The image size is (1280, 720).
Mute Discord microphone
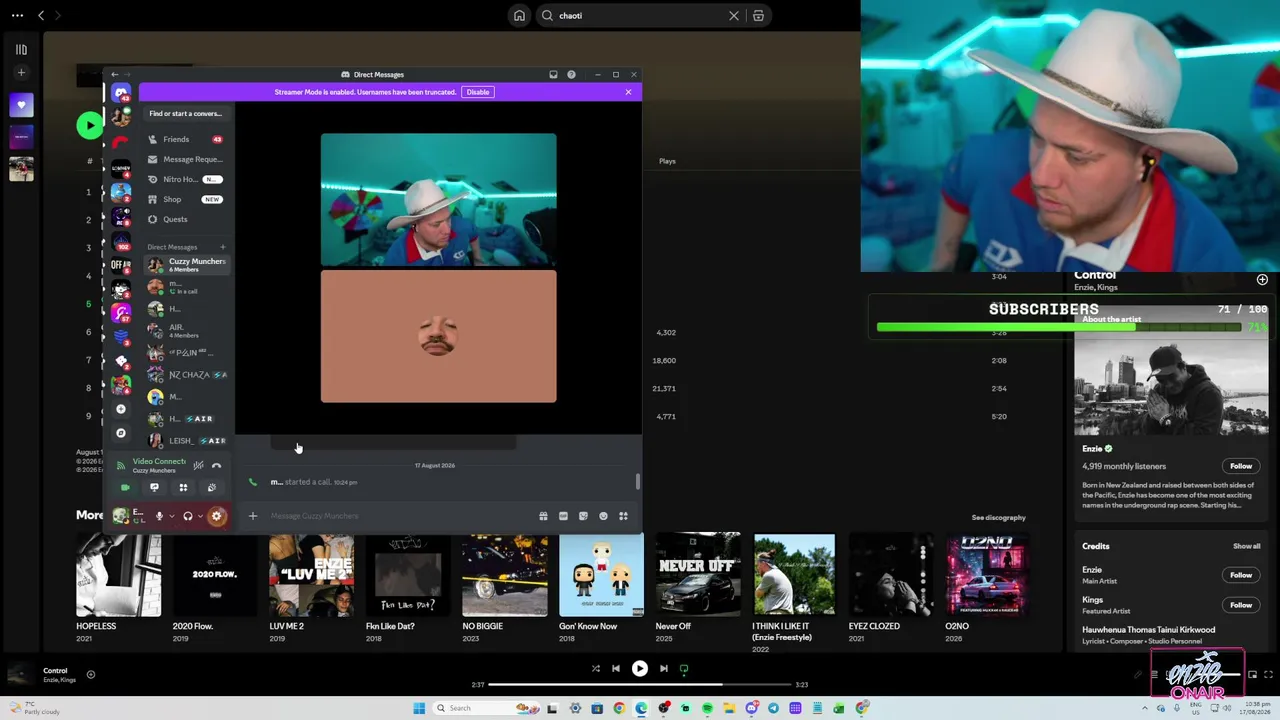click(159, 516)
